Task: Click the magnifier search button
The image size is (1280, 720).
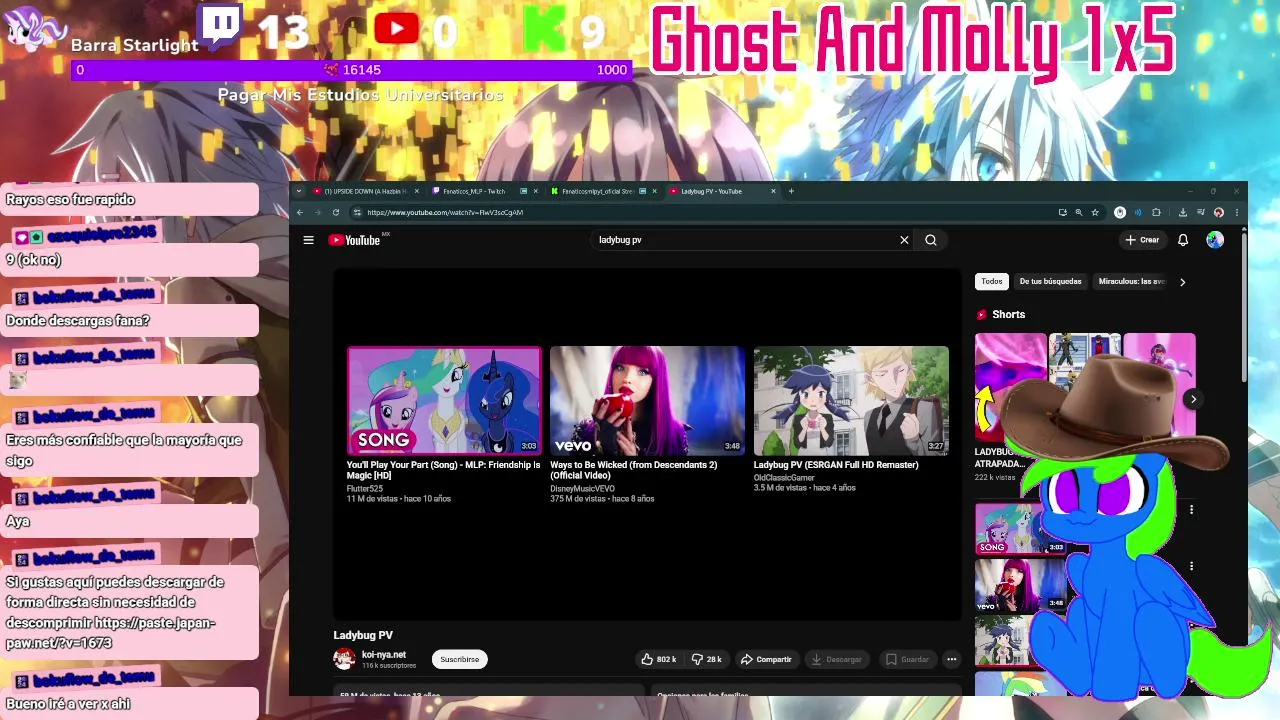Action: pyautogui.click(x=931, y=240)
